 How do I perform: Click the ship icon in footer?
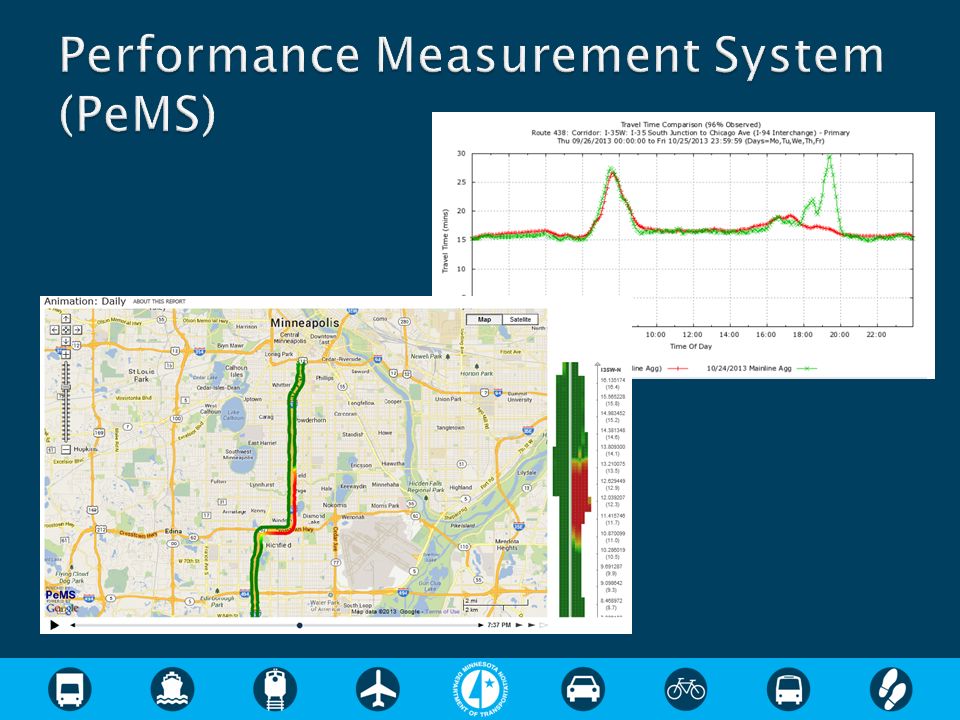tap(173, 689)
